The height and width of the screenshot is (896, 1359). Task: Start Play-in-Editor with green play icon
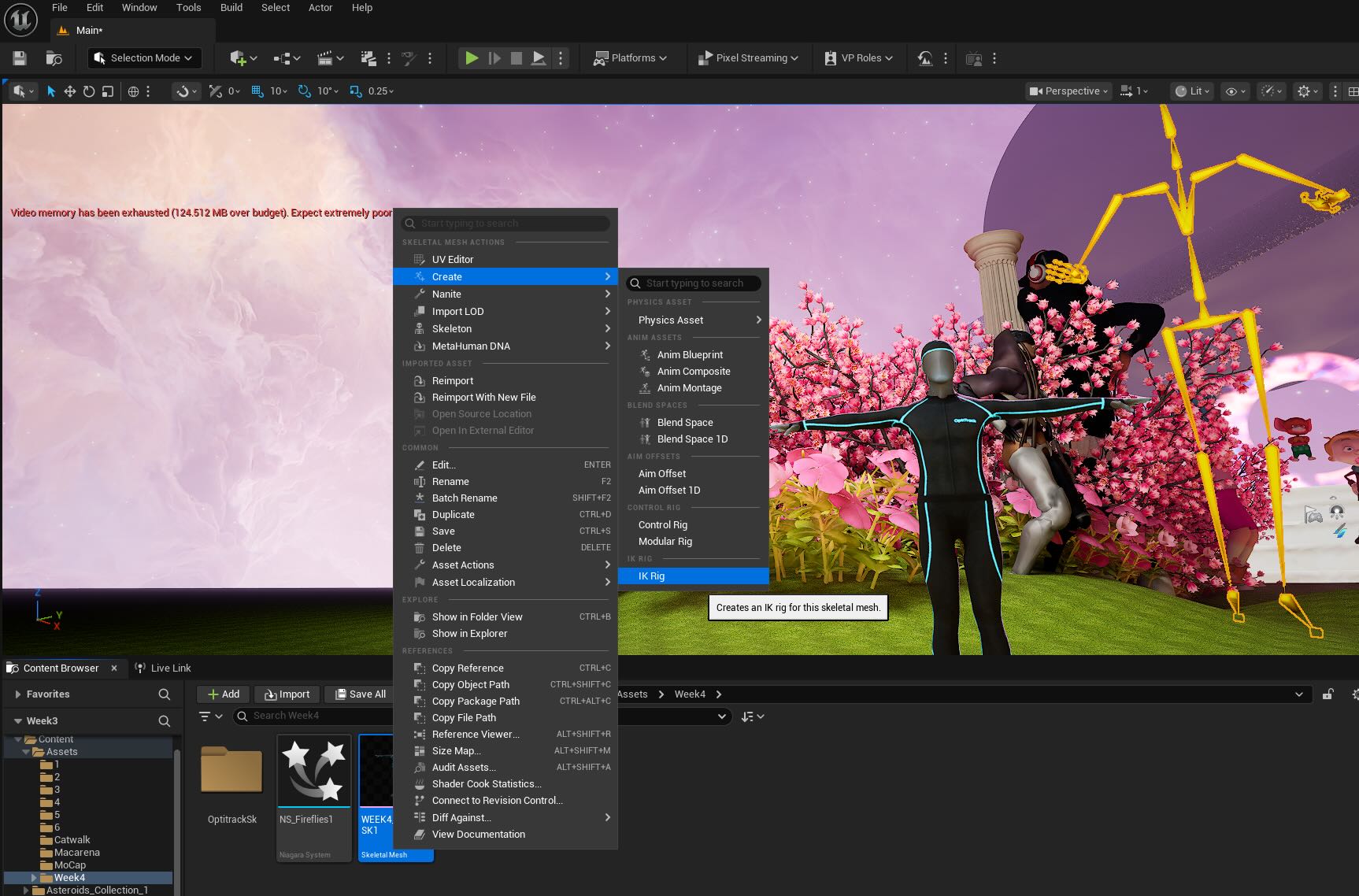tap(471, 57)
